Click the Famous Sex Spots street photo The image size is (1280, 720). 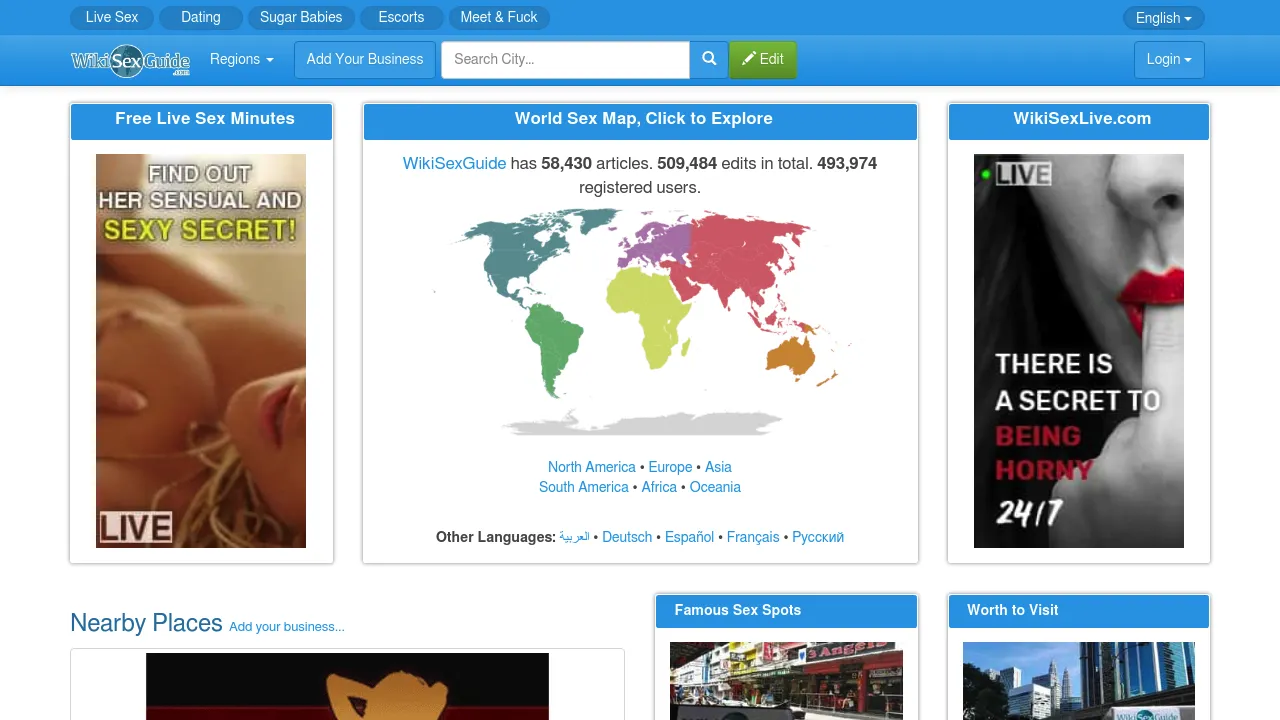click(786, 681)
